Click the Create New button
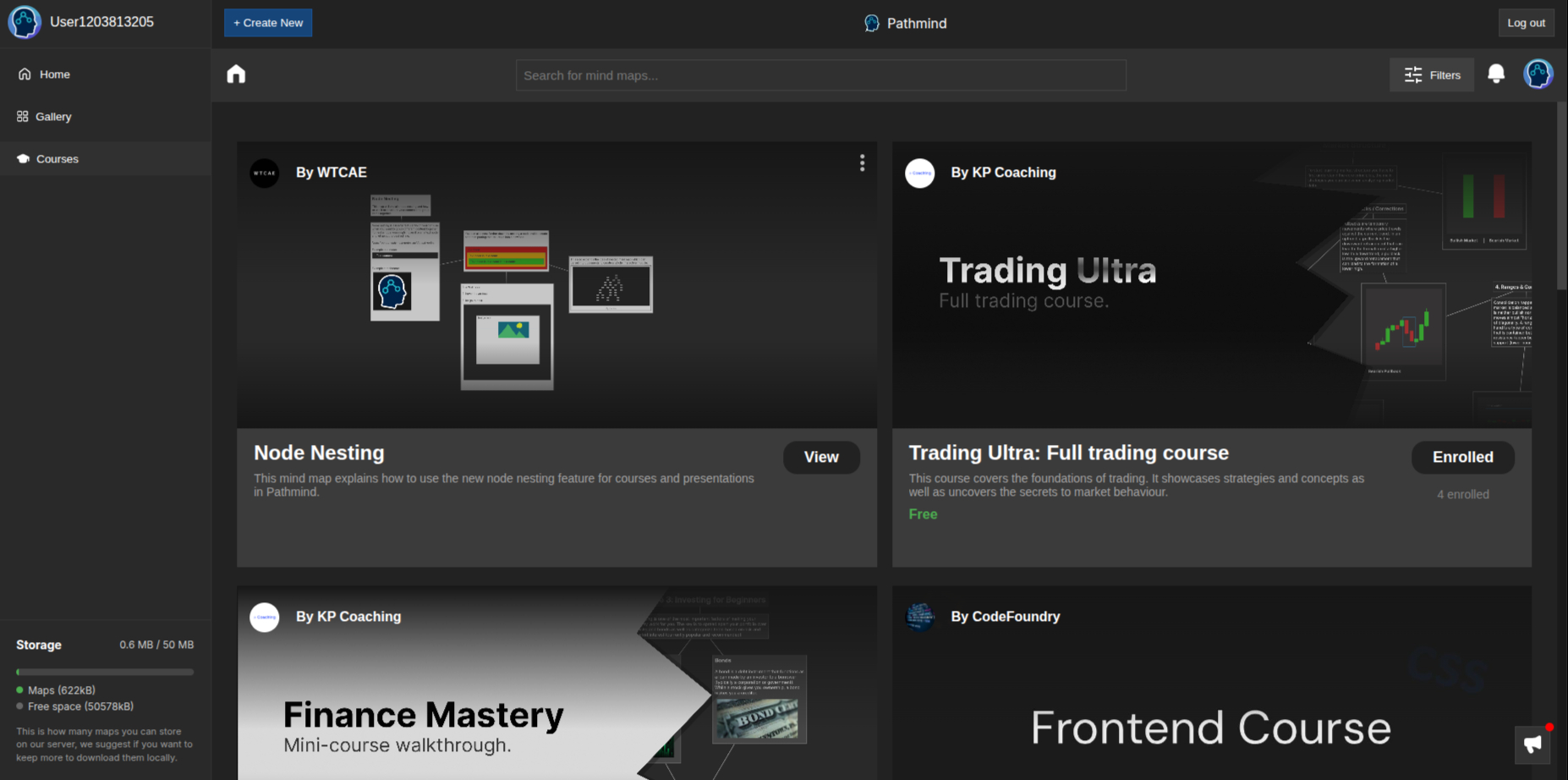 click(268, 23)
